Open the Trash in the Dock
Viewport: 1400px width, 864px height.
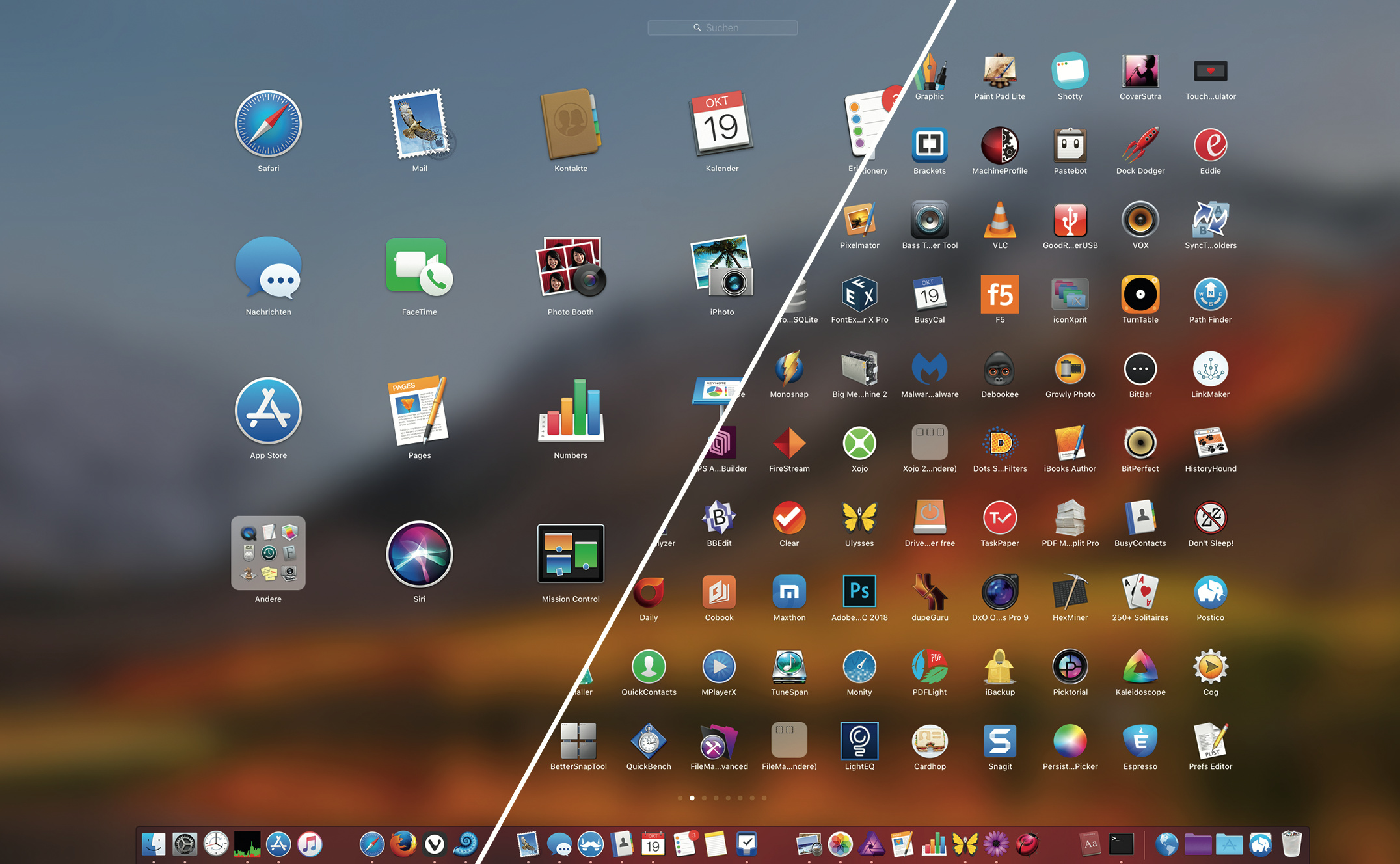coord(1291,844)
